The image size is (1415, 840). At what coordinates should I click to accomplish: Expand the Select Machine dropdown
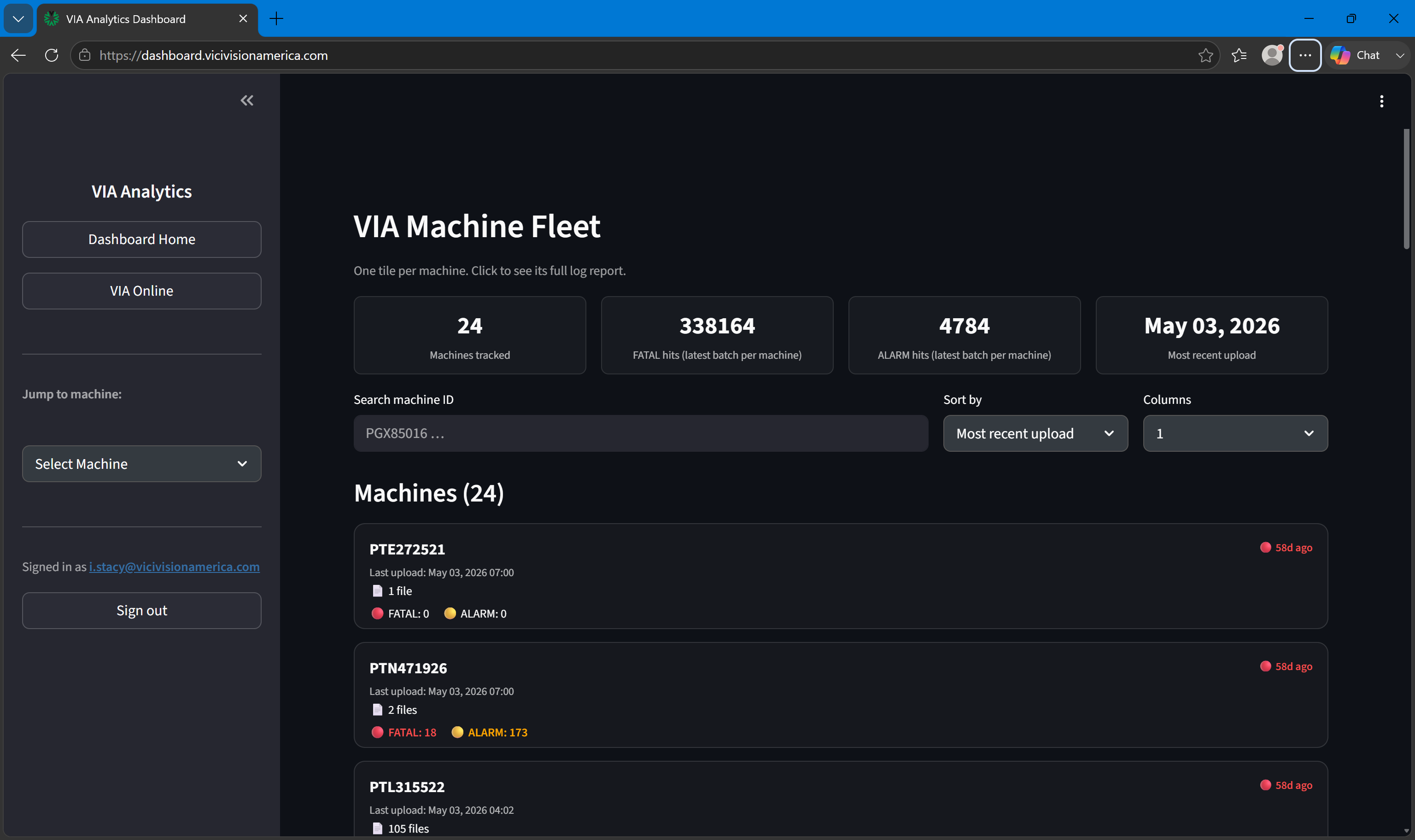141,464
